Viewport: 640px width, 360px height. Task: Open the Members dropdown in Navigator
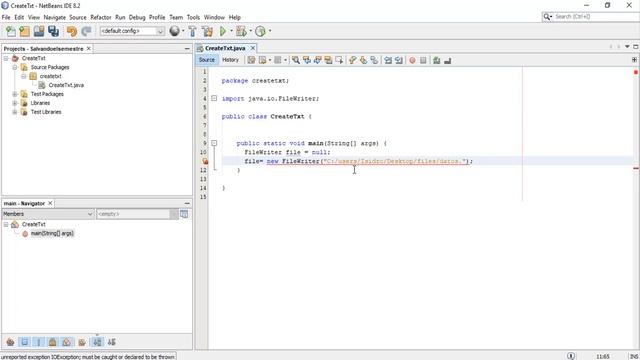click(48, 214)
